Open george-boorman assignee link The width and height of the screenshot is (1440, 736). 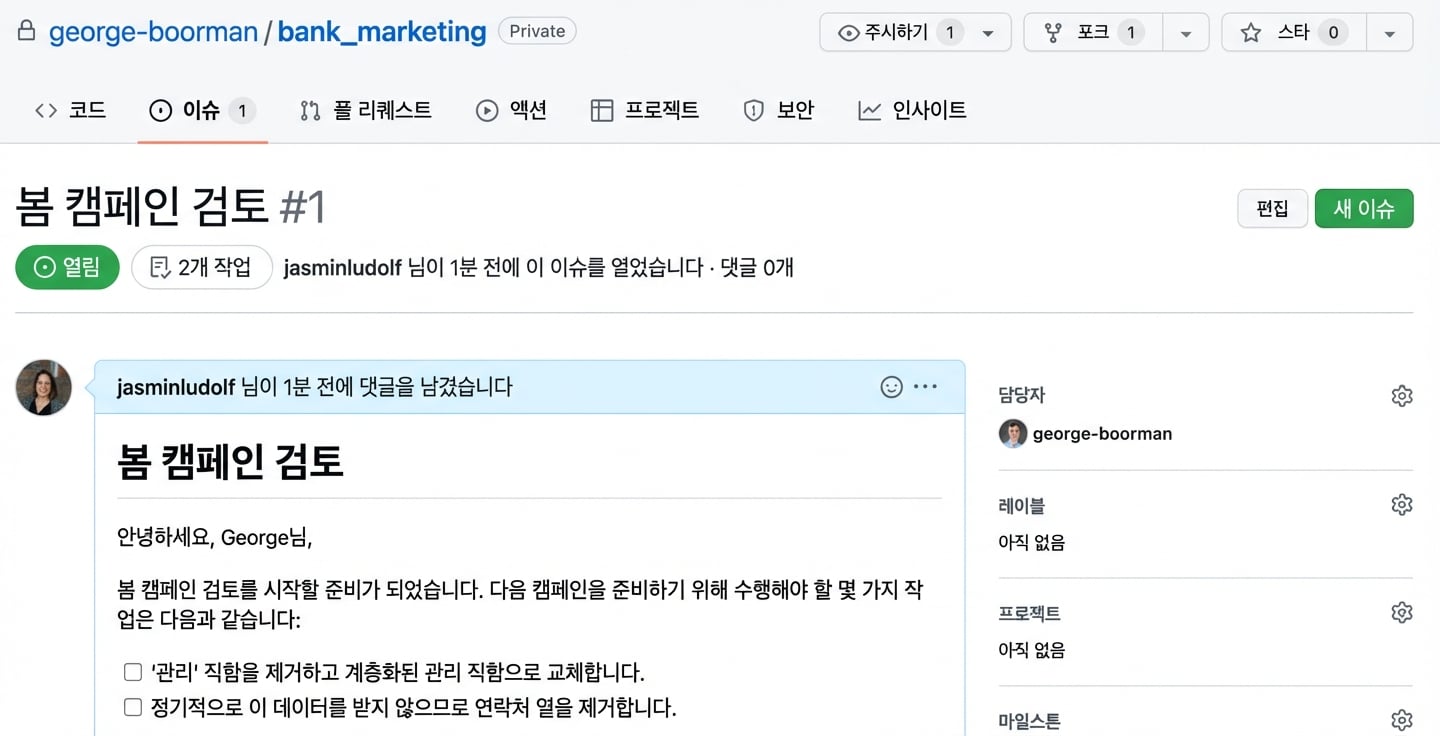coord(1102,434)
